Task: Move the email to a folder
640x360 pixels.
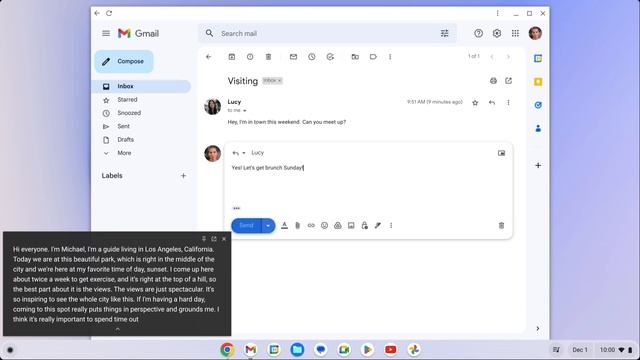Action: pos(355,57)
